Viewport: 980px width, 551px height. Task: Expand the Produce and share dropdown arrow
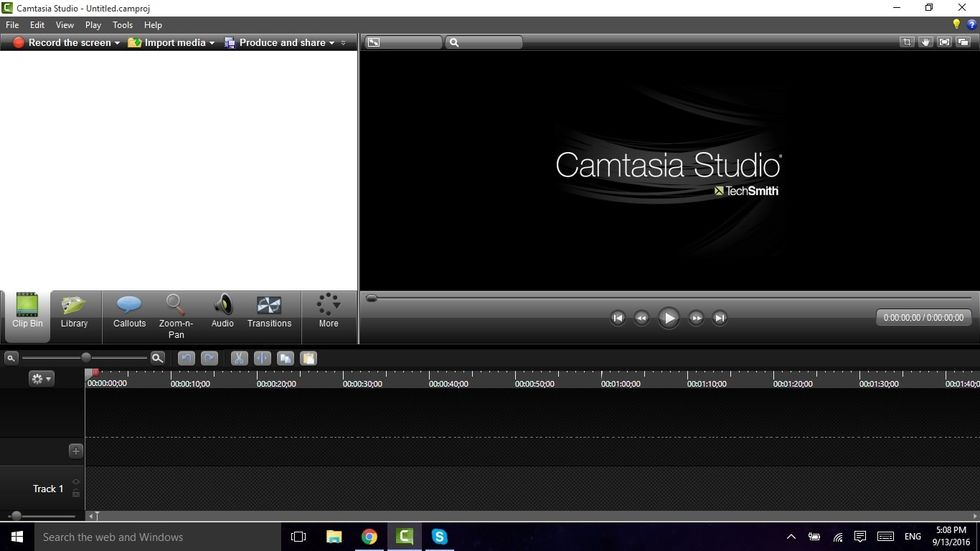pyautogui.click(x=332, y=43)
